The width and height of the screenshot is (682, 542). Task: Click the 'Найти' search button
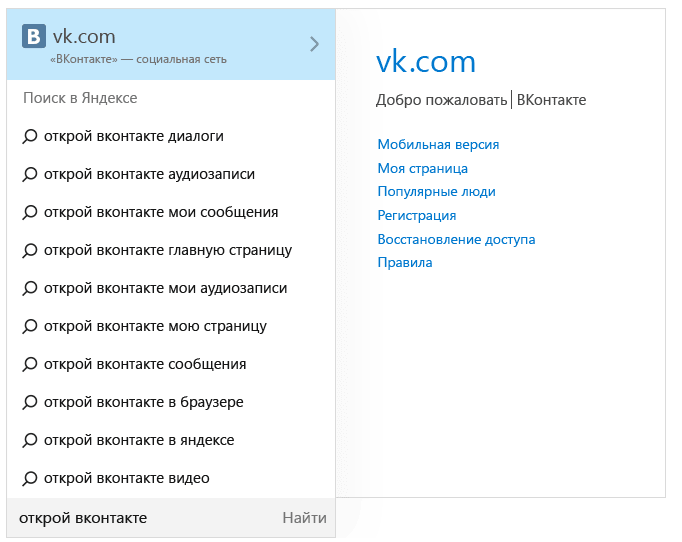click(x=304, y=518)
